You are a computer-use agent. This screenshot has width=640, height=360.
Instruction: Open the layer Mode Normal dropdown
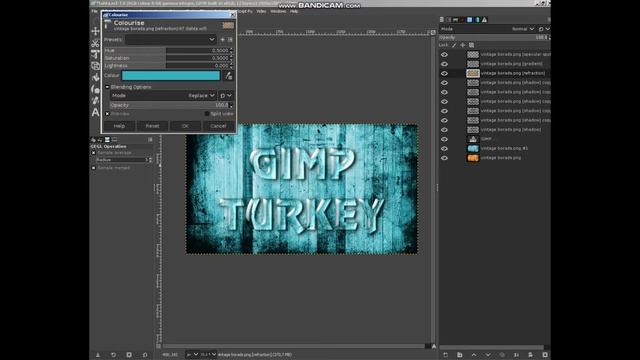[488, 29]
